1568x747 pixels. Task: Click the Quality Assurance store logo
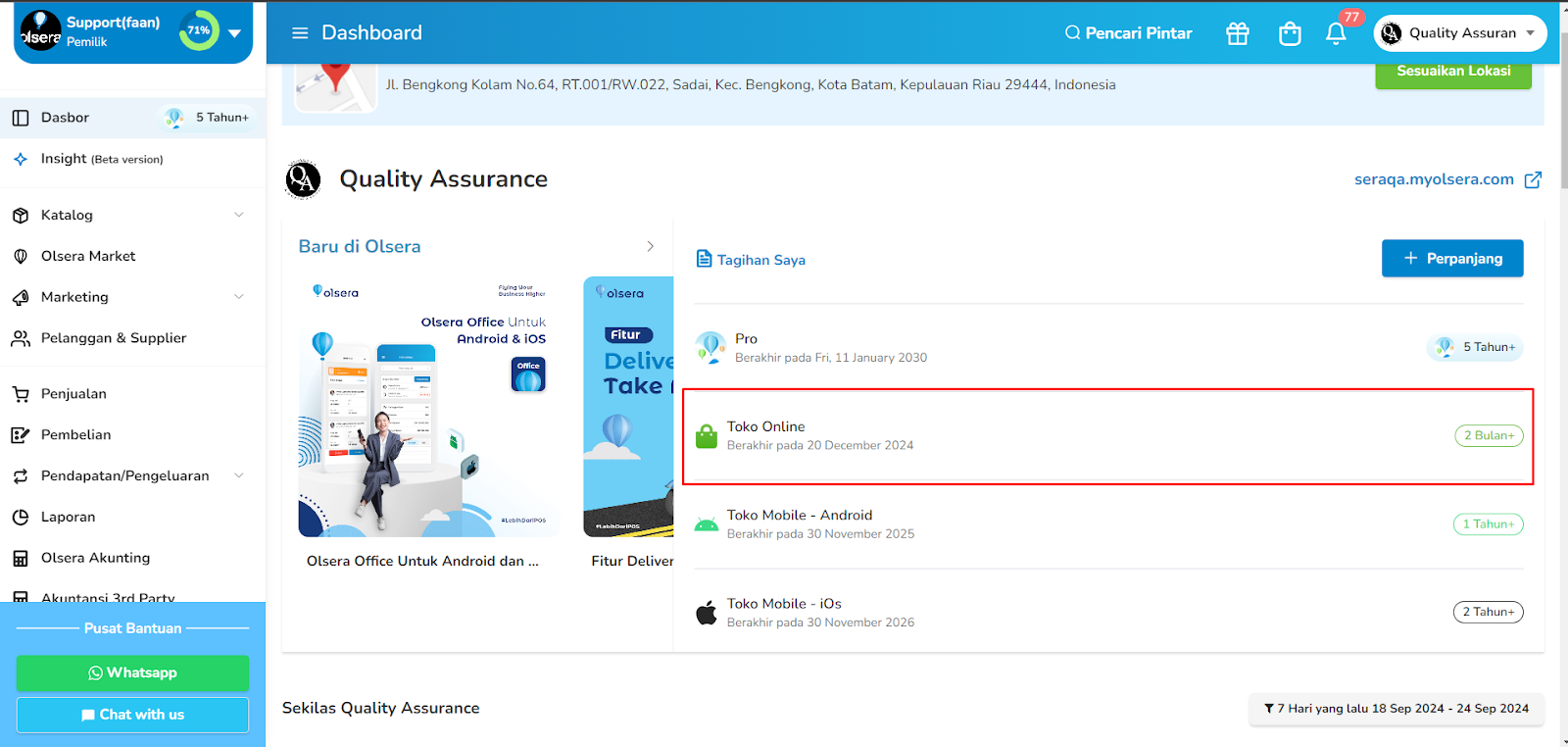[x=303, y=179]
